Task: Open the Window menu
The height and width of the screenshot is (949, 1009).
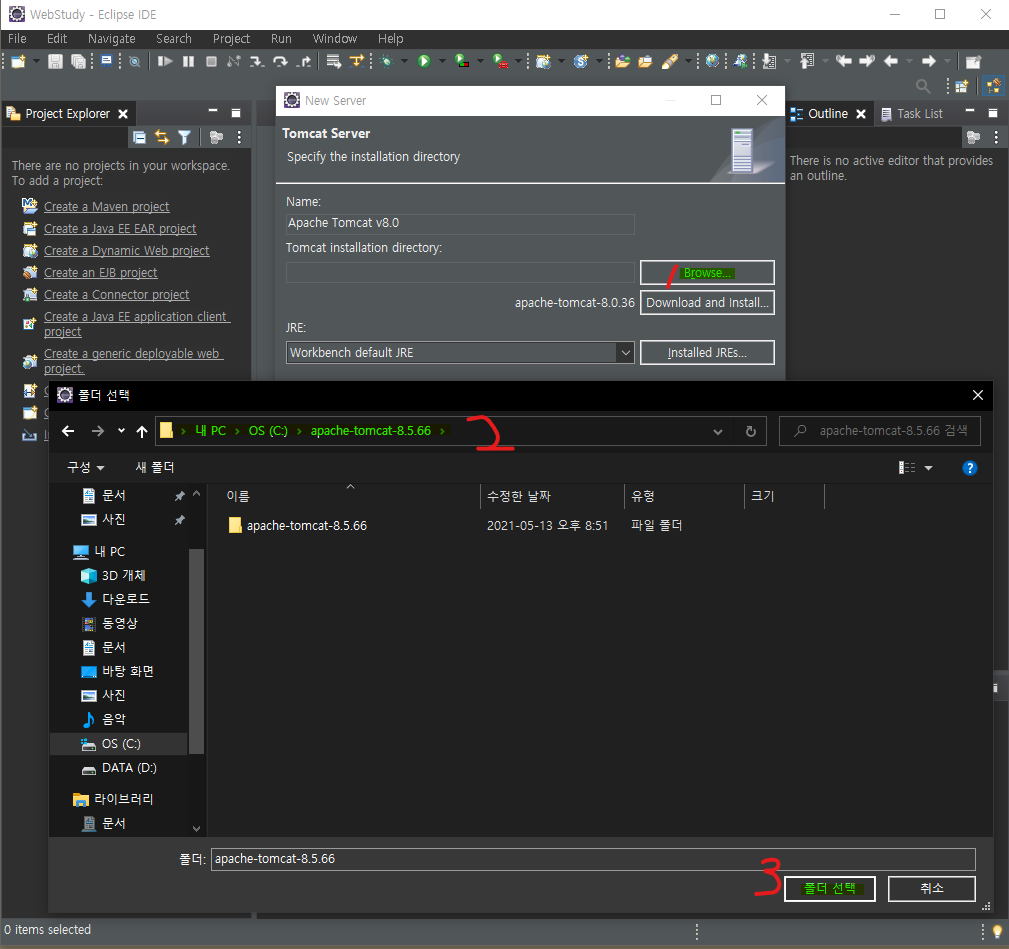Action: pyautogui.click(x=335, y=39)
